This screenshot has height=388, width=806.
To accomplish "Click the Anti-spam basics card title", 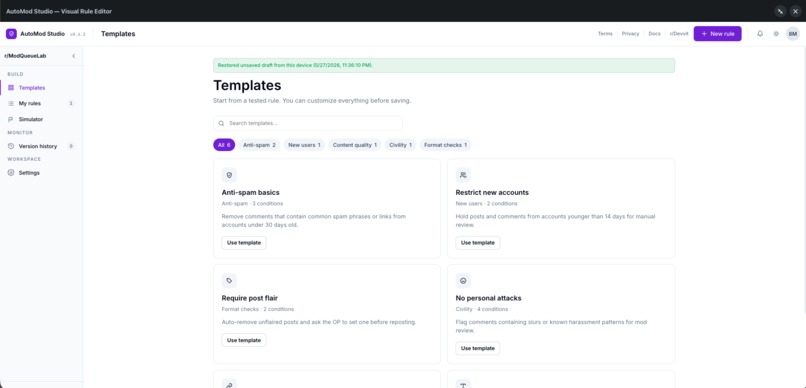I will (250, 193).
